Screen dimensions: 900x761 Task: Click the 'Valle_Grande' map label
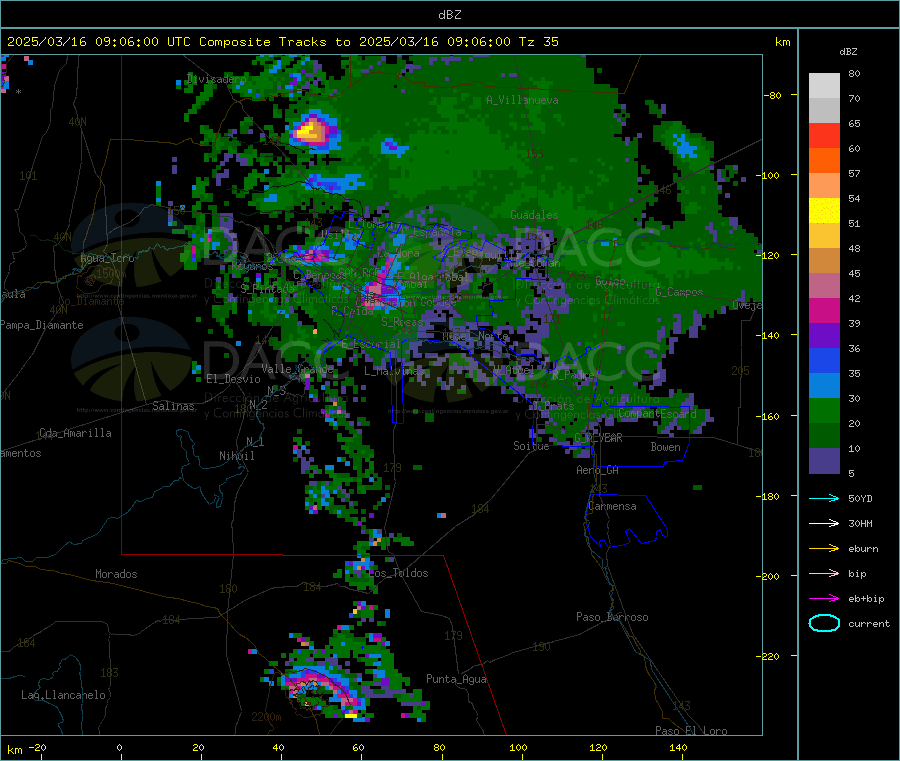pos(297,369)
